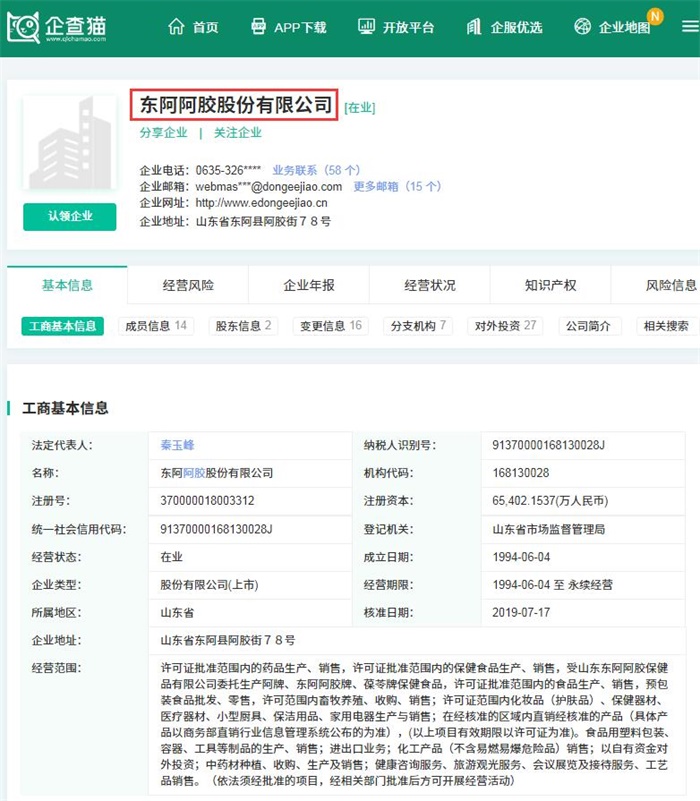Select the 公司简介 sub-tab

pos(588,326)
